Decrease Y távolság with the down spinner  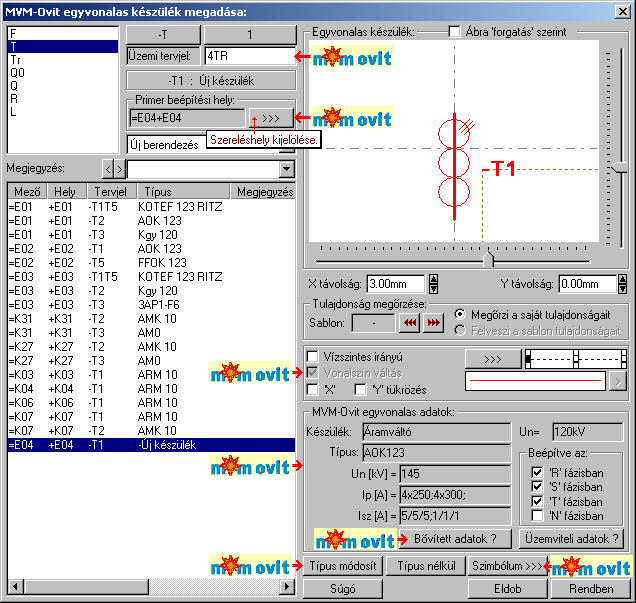623,288
